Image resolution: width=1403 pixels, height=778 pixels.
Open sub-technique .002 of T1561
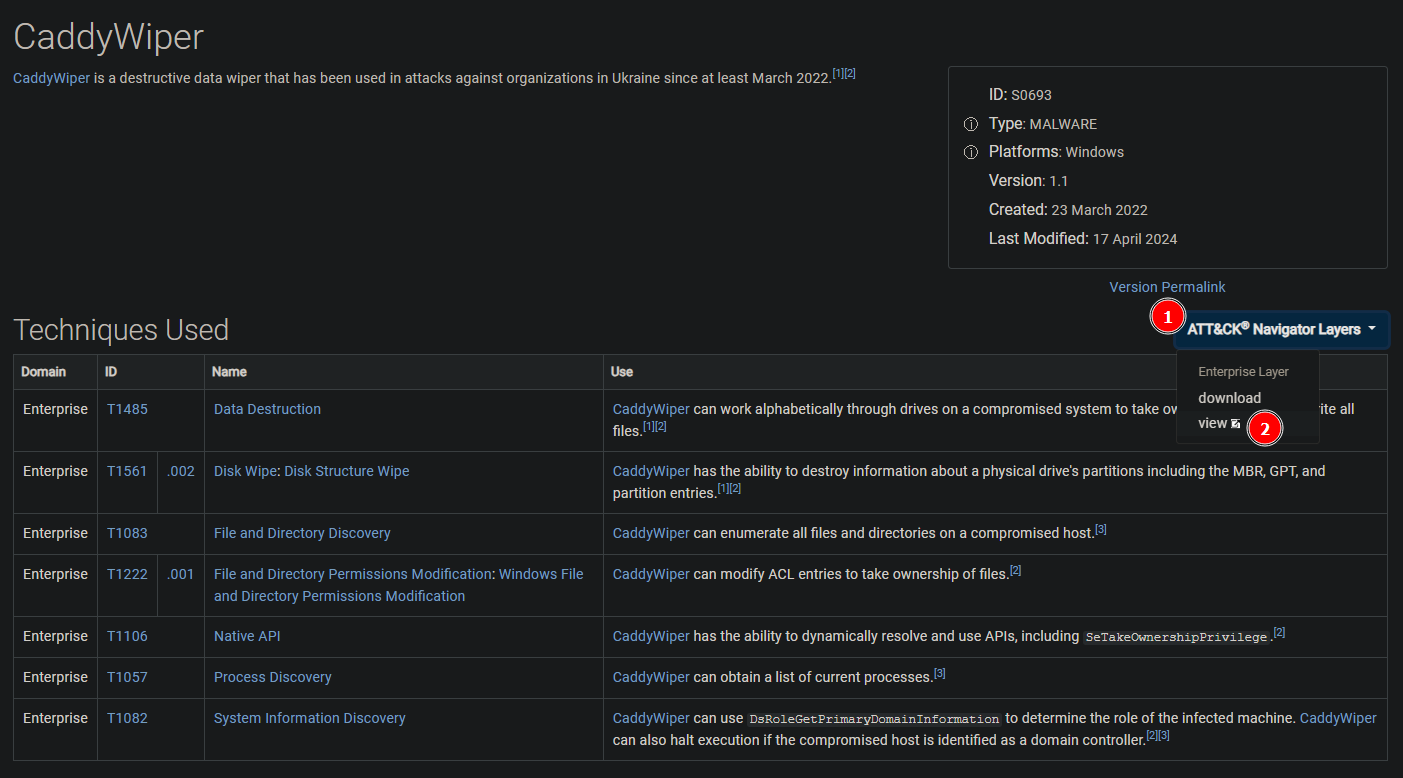180,471
